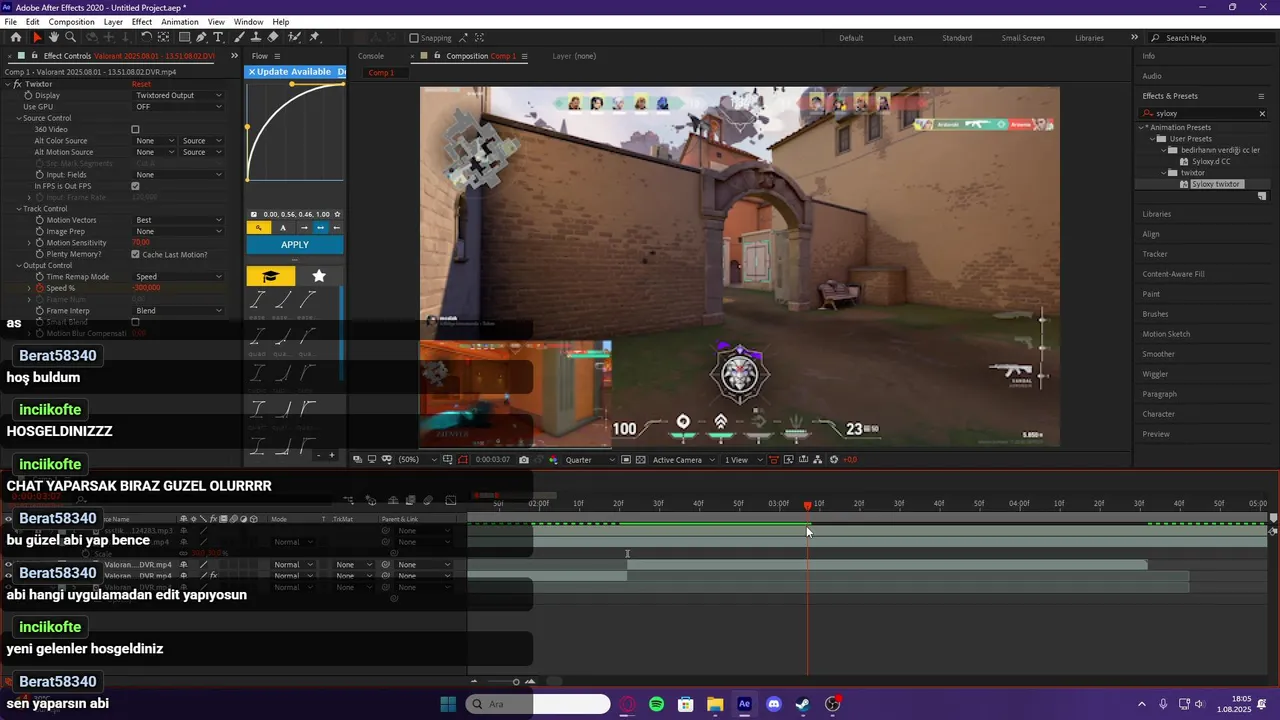The width and height of the screenshot is (1280, 720).
Task: Select the Rectangle shape tool
Action: click(184, 37)
